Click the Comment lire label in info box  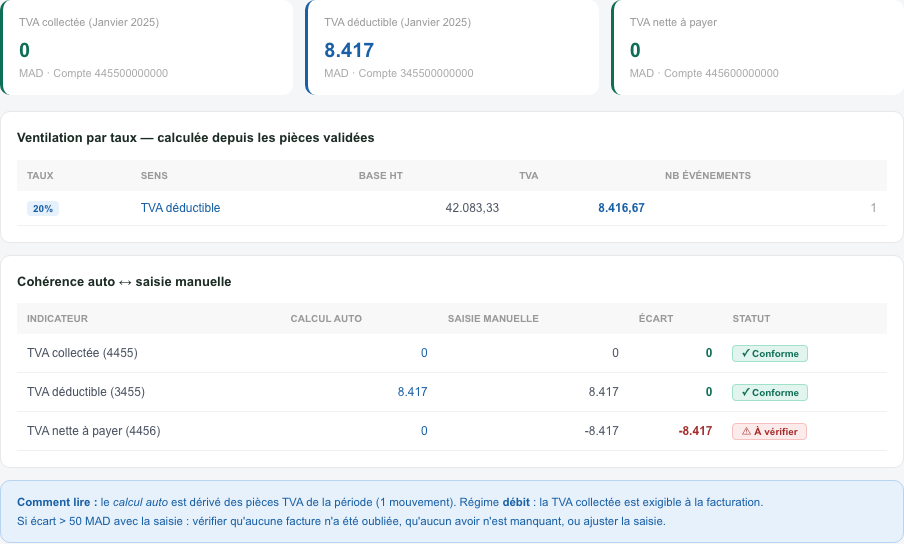click(x=56, y=502)
